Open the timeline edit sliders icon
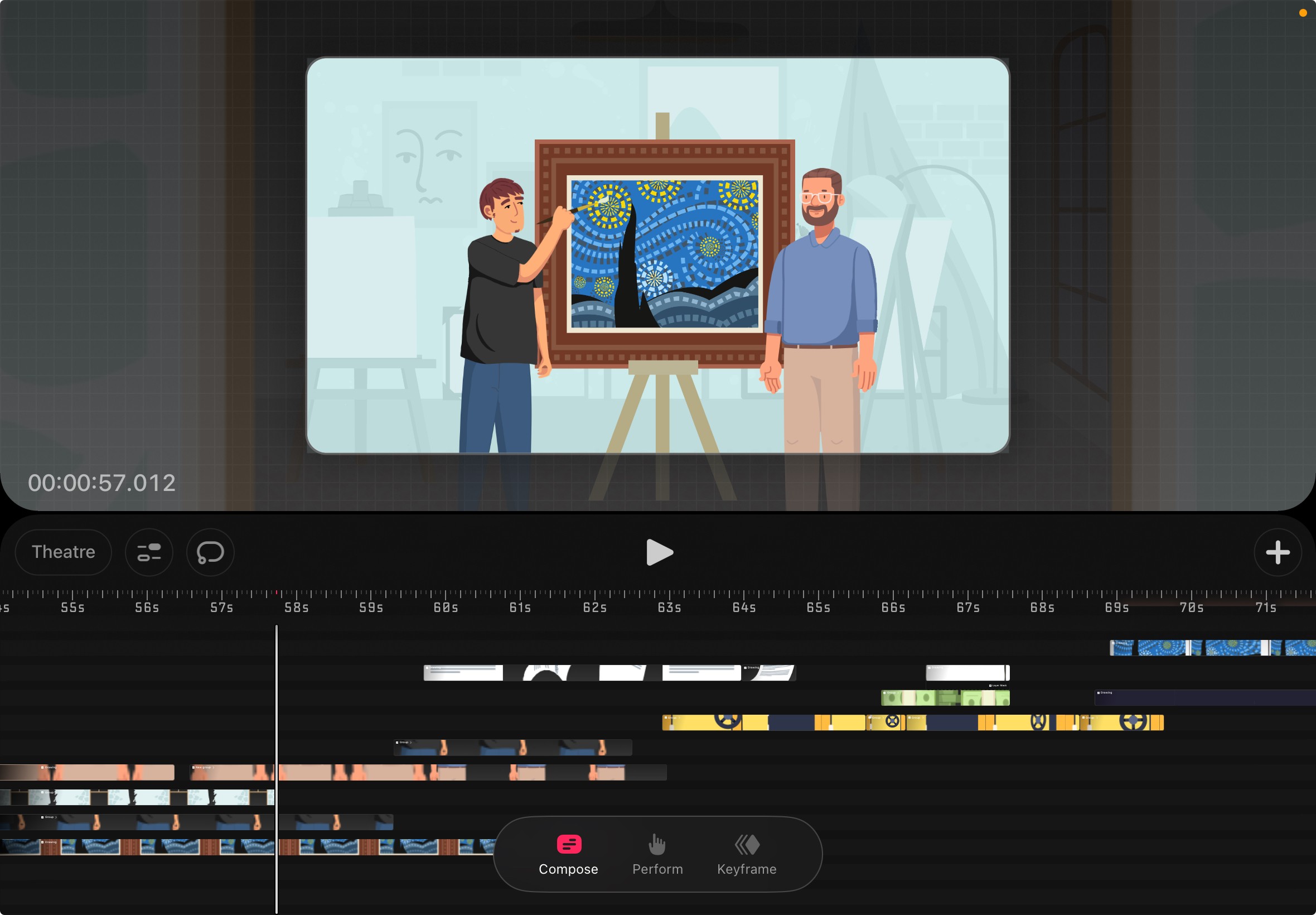Image resolution: width=1316 pixels, height=915 pixels. coord(149,553)
